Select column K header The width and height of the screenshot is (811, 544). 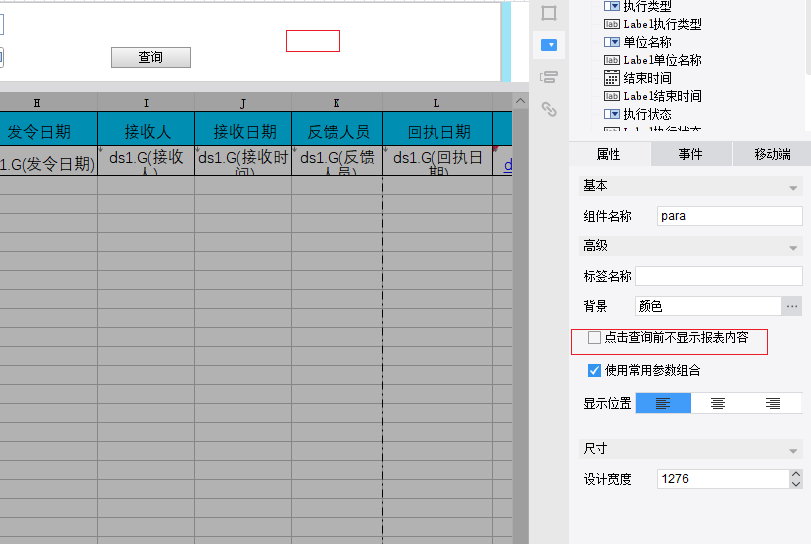point(337,103)
